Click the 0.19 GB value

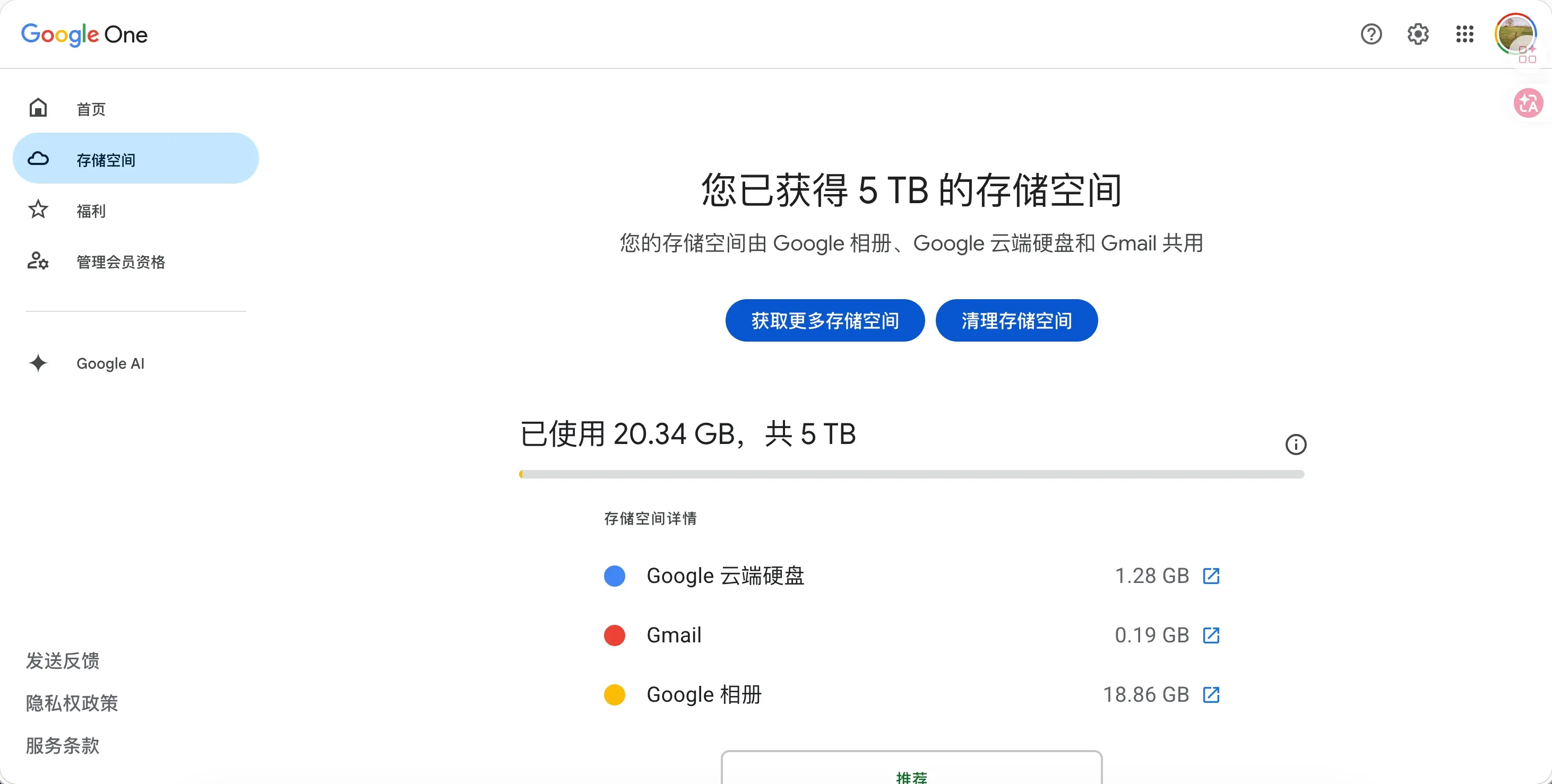coord(1152,635)
